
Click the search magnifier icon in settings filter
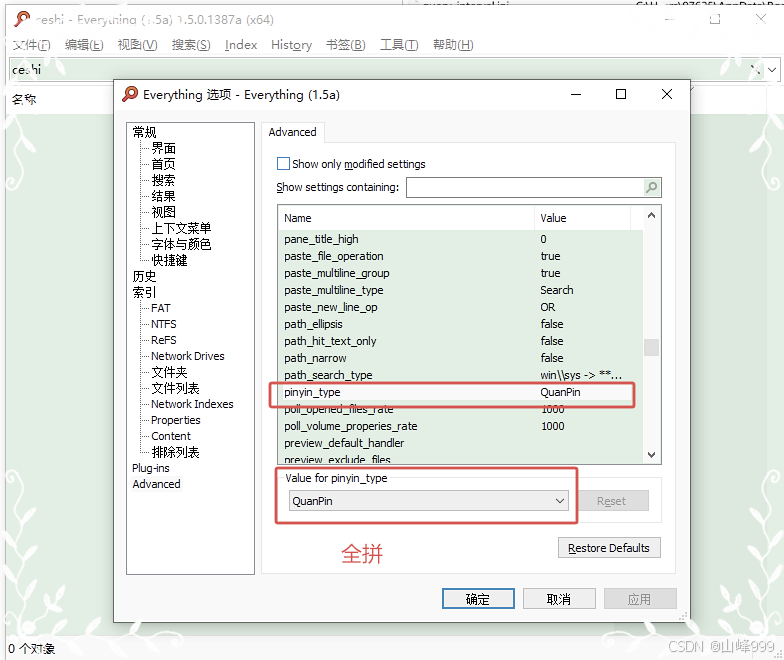pos(651,187)
